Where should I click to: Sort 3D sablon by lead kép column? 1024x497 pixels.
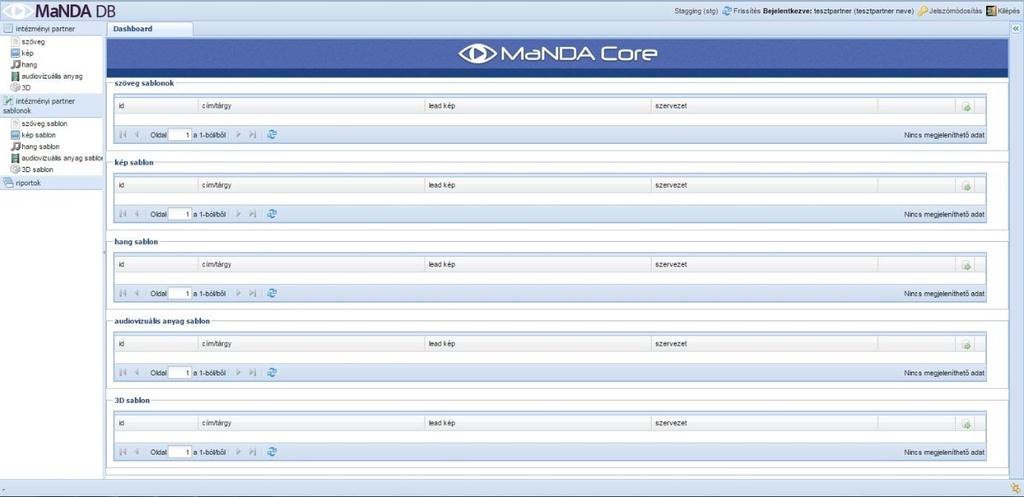click(538, 423)
